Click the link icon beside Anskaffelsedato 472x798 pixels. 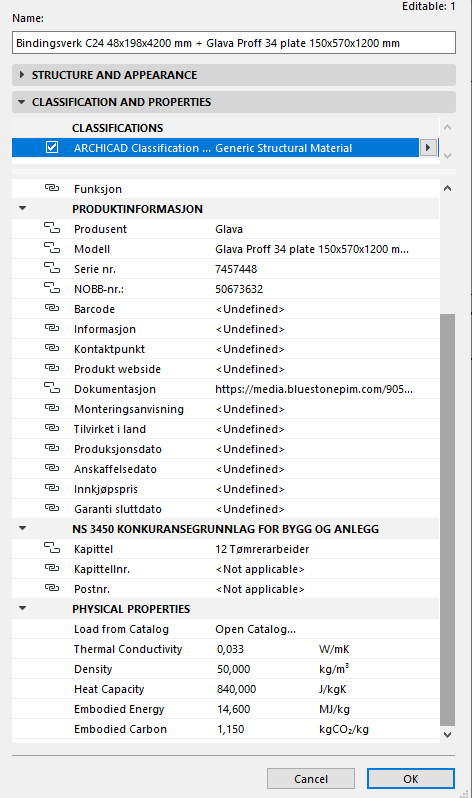pyautogui.click(x=51, y=468)
